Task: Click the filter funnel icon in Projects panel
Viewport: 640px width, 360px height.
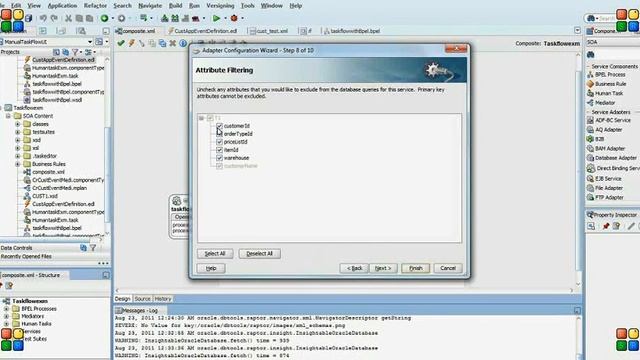Action: point(75,52)
